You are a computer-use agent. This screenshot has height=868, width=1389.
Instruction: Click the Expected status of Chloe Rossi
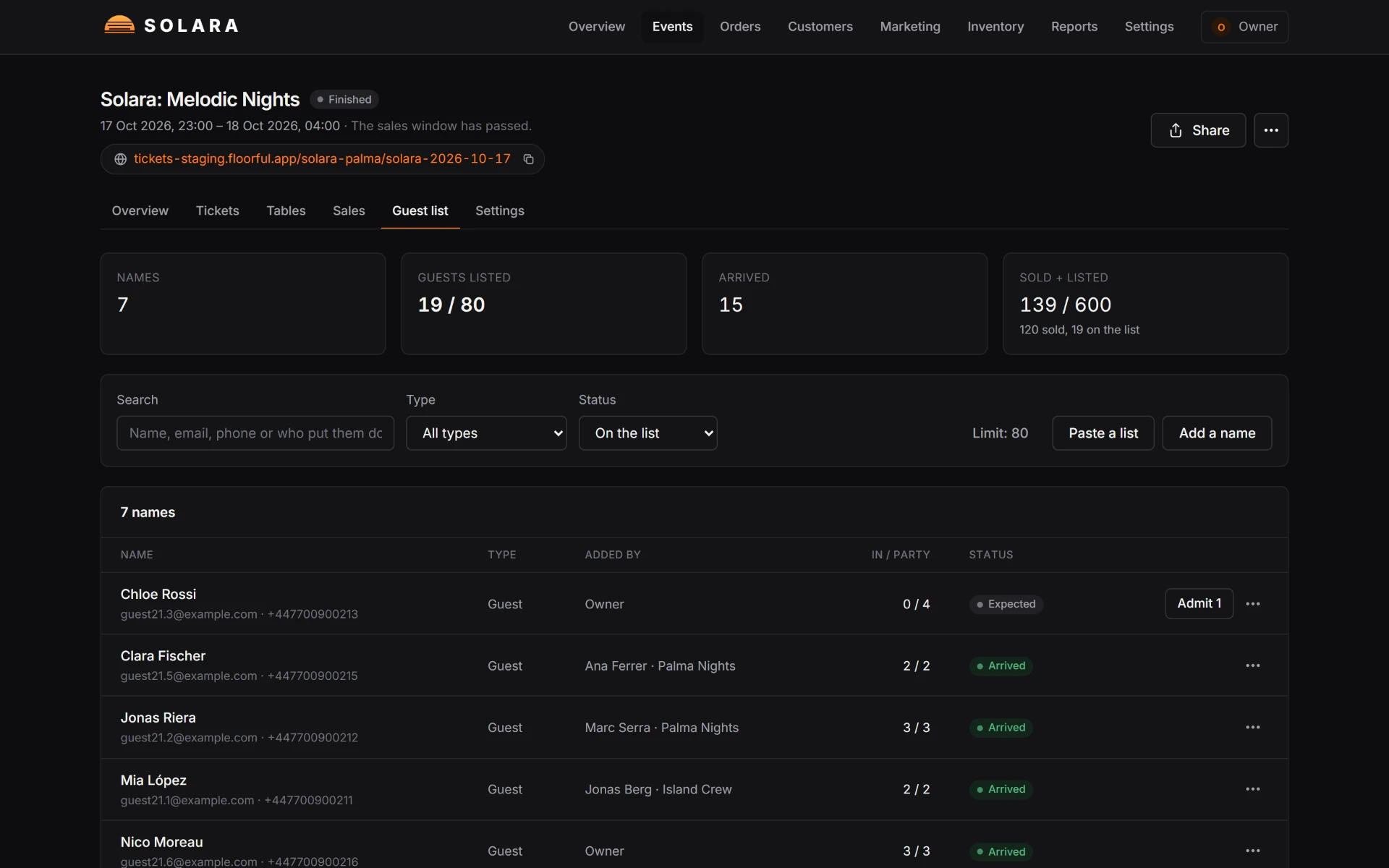point(1006,604)
